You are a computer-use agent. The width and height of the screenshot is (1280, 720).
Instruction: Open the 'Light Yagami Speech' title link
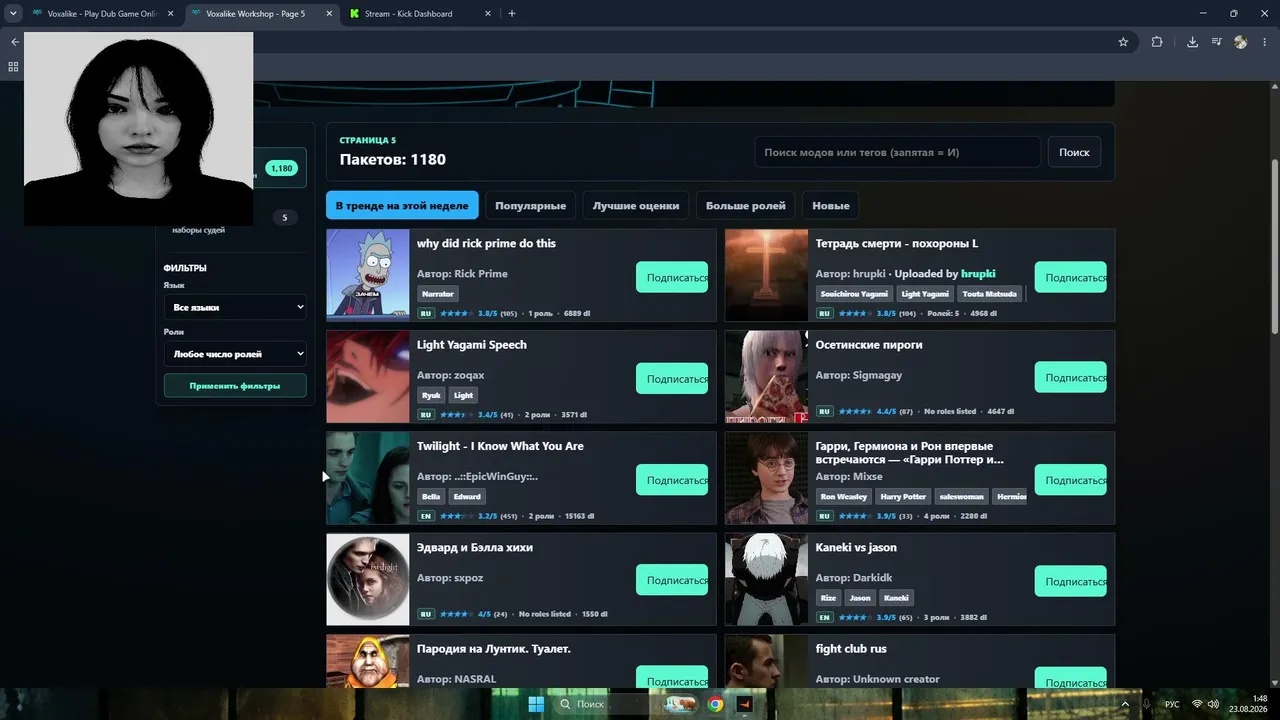472,345
